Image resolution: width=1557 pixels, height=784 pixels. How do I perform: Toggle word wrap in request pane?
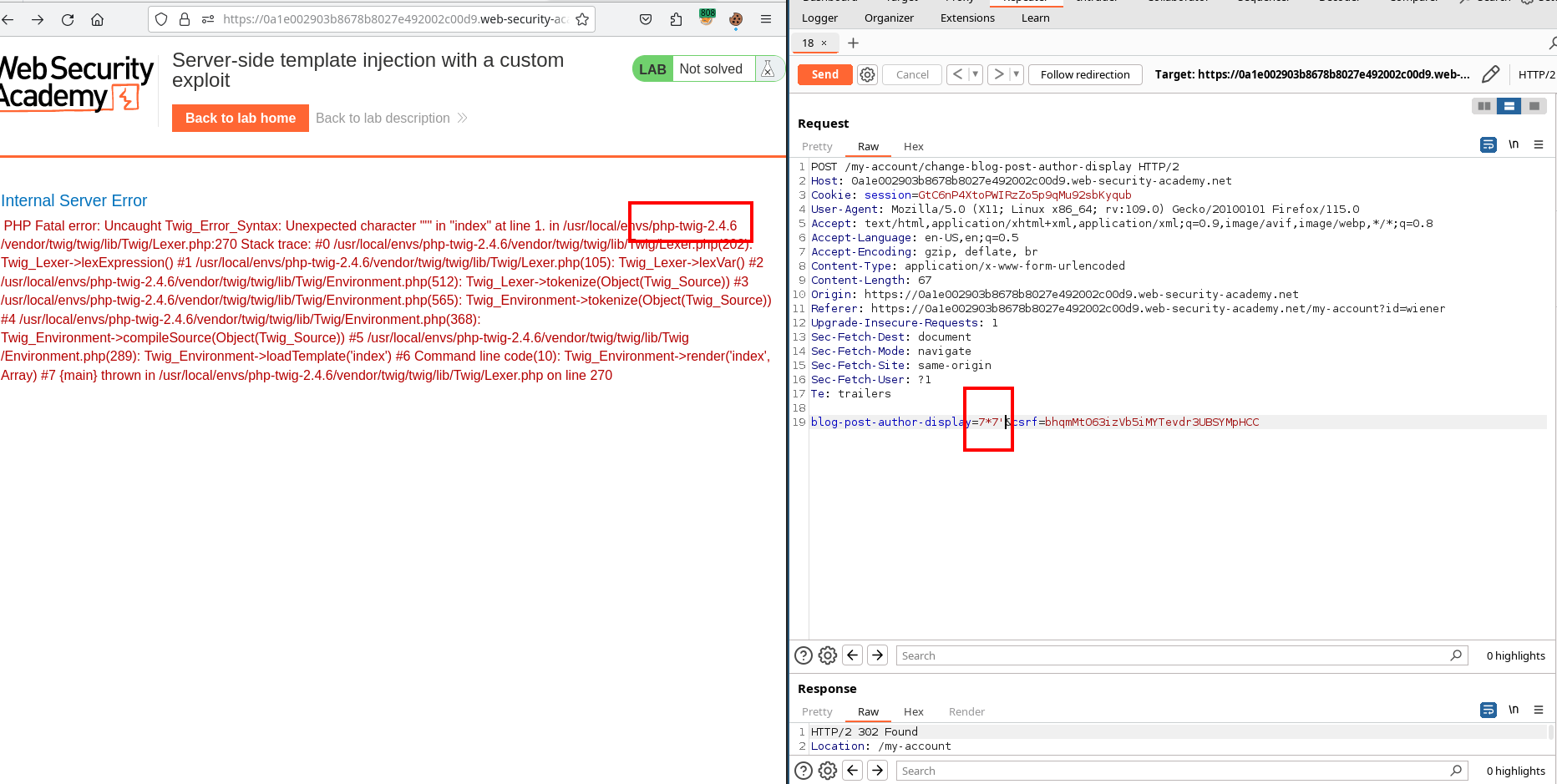click(x=1489, y=144)
